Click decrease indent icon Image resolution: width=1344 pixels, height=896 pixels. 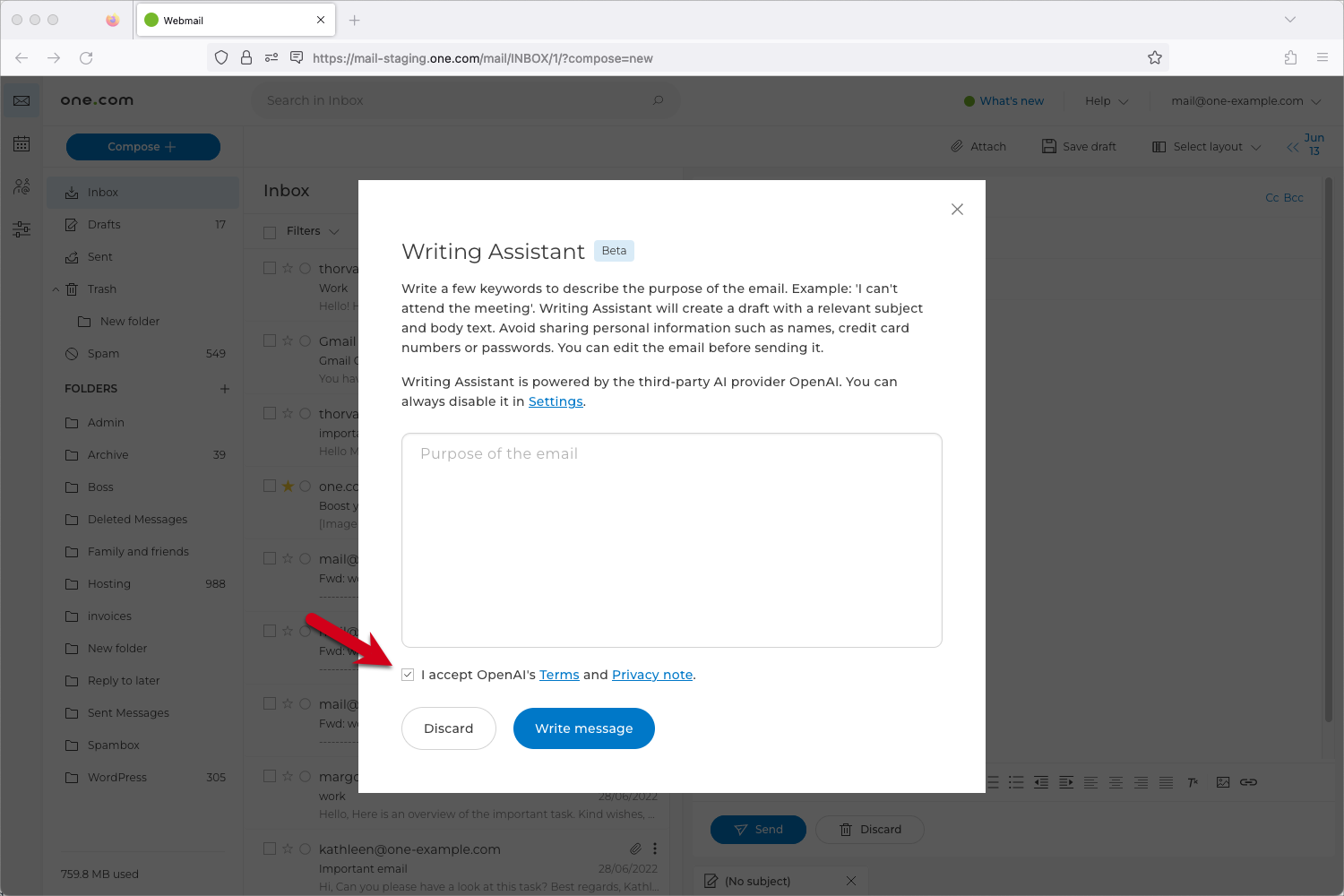(1041, 782)
